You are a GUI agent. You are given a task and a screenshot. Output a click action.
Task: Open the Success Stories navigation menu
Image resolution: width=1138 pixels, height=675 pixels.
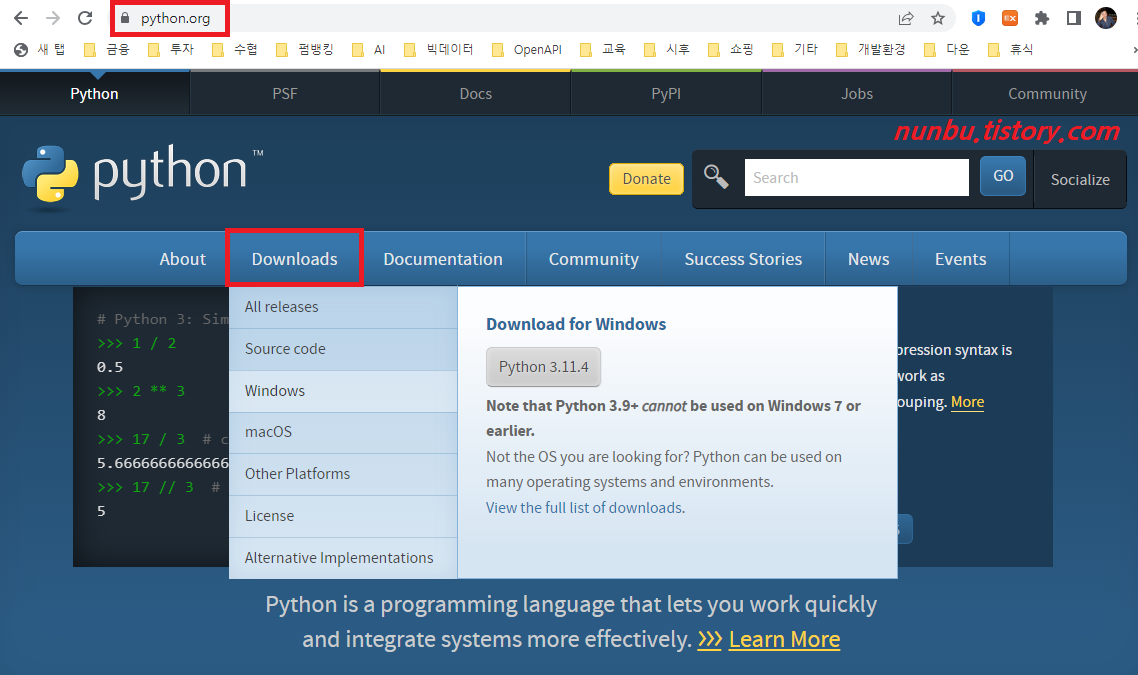[743, 259]
